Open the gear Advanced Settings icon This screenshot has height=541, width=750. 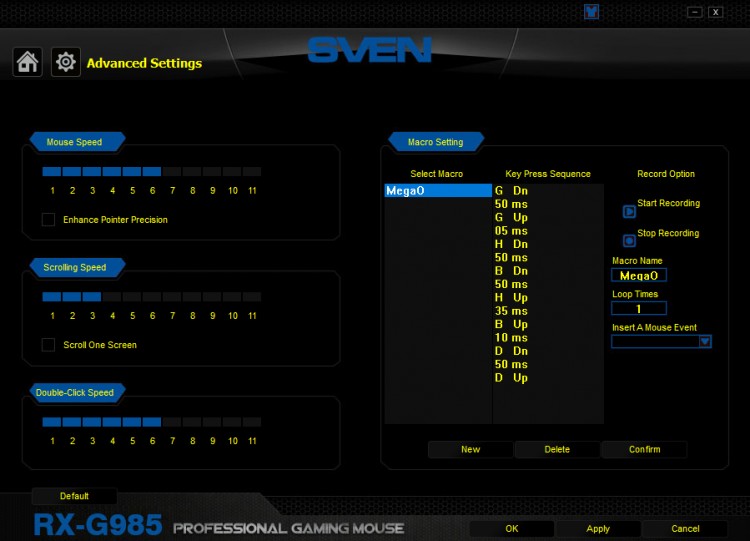pyautogui.click(x=66, y=62)
